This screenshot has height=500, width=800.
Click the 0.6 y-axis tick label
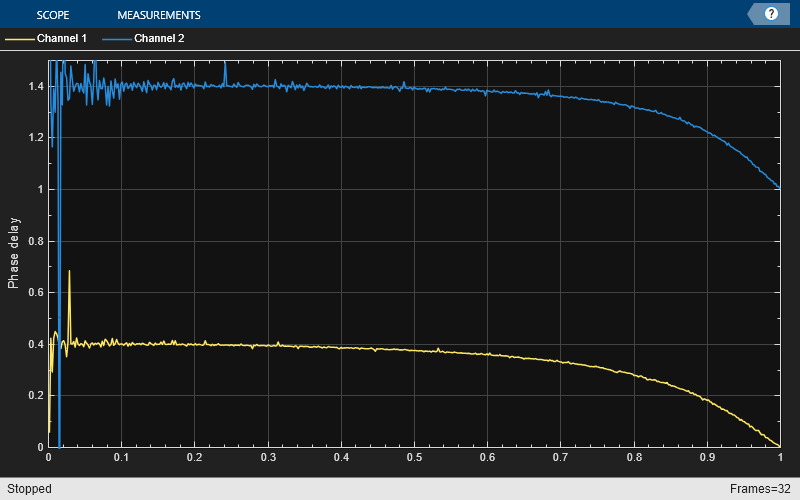click(x=36, y=292)
